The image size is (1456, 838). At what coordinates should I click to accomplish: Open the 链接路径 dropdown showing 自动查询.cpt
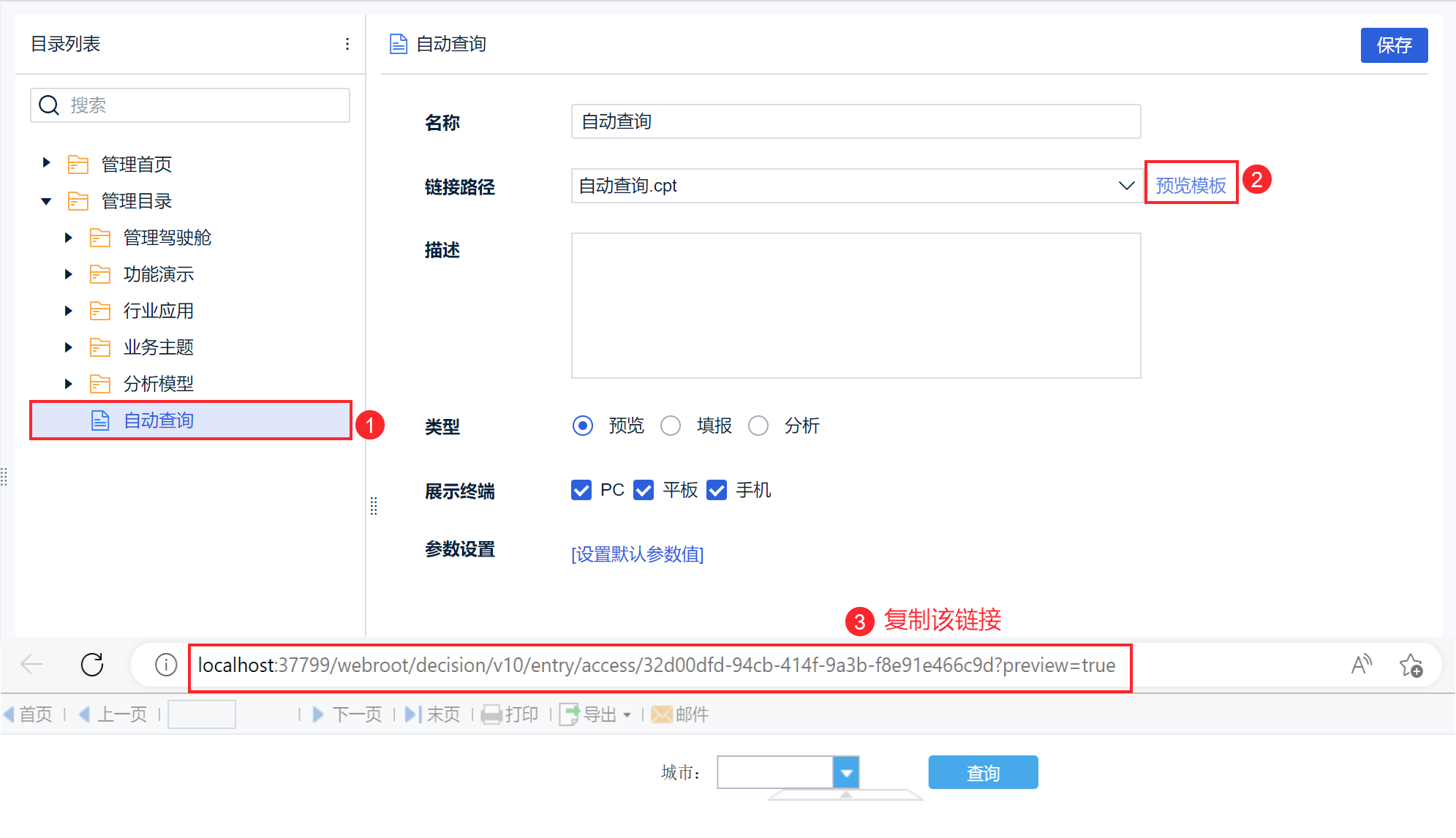click(x=856, y=186)
